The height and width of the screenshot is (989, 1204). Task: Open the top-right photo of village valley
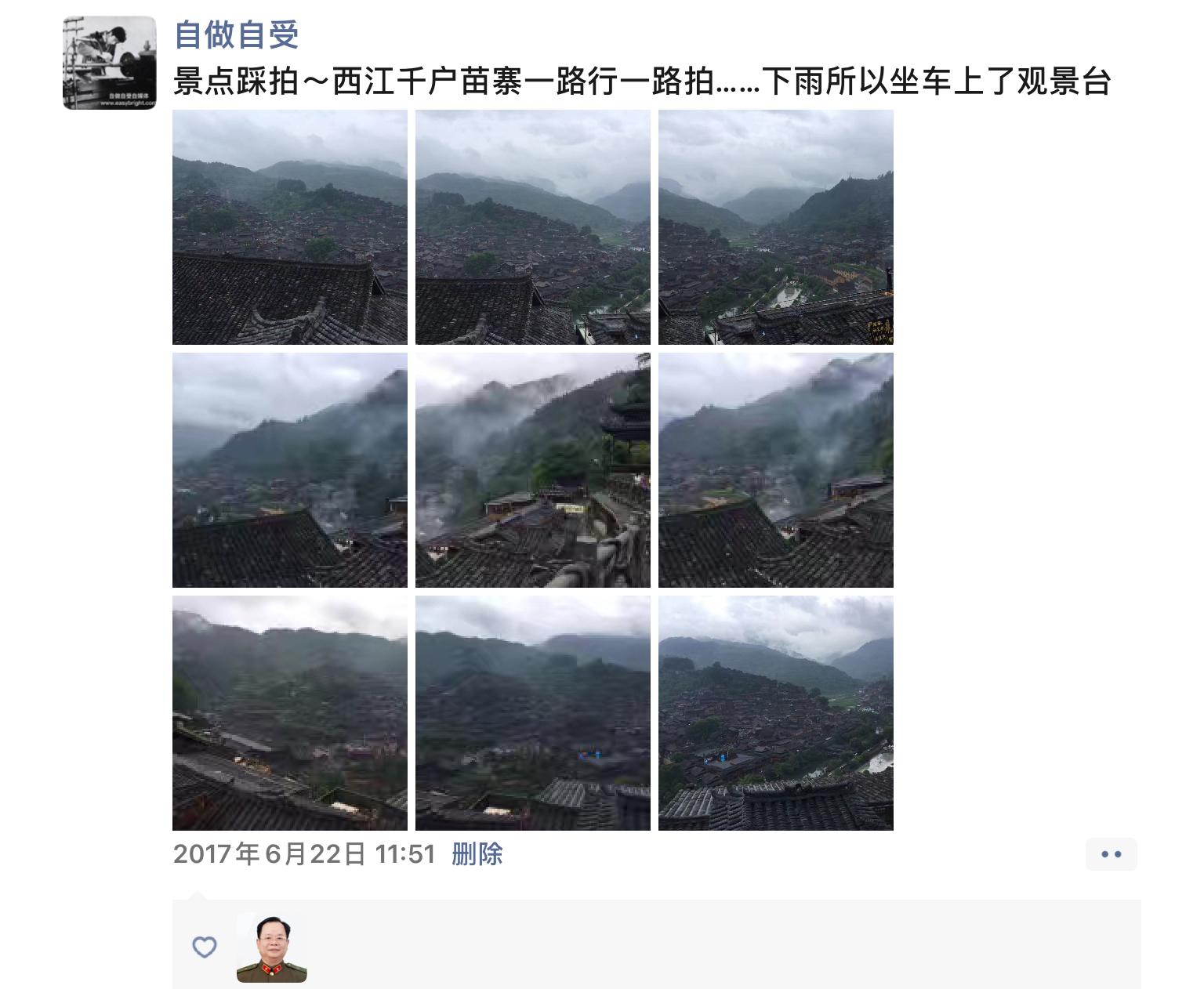[776, 227]
